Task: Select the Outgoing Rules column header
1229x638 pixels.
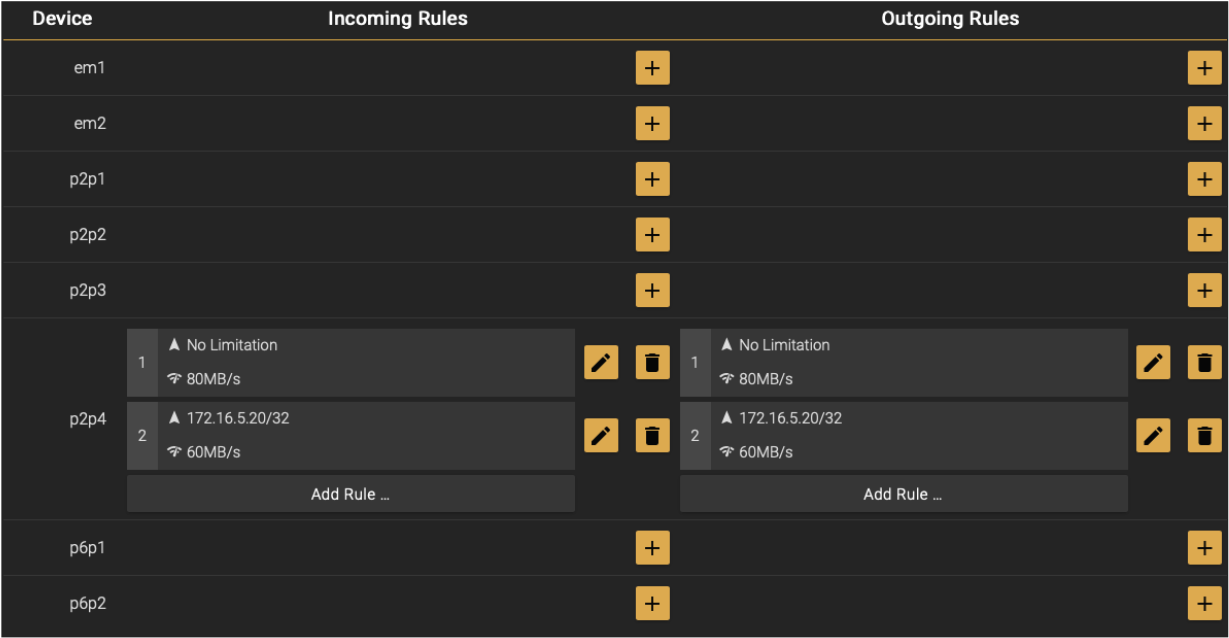Action: point(950,19)
